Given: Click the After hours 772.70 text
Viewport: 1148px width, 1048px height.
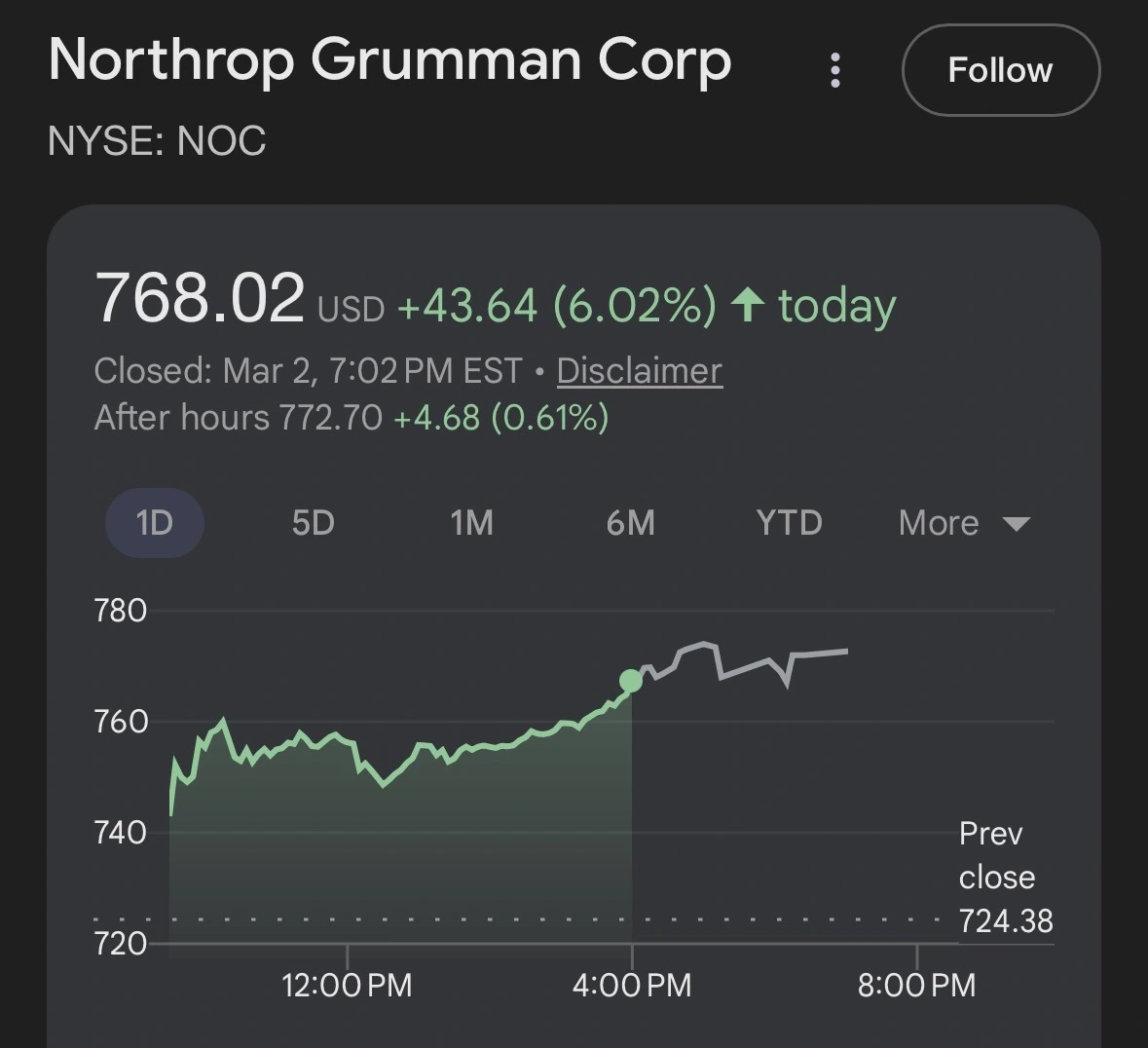Looking at the screenshot, I should 238,418.
